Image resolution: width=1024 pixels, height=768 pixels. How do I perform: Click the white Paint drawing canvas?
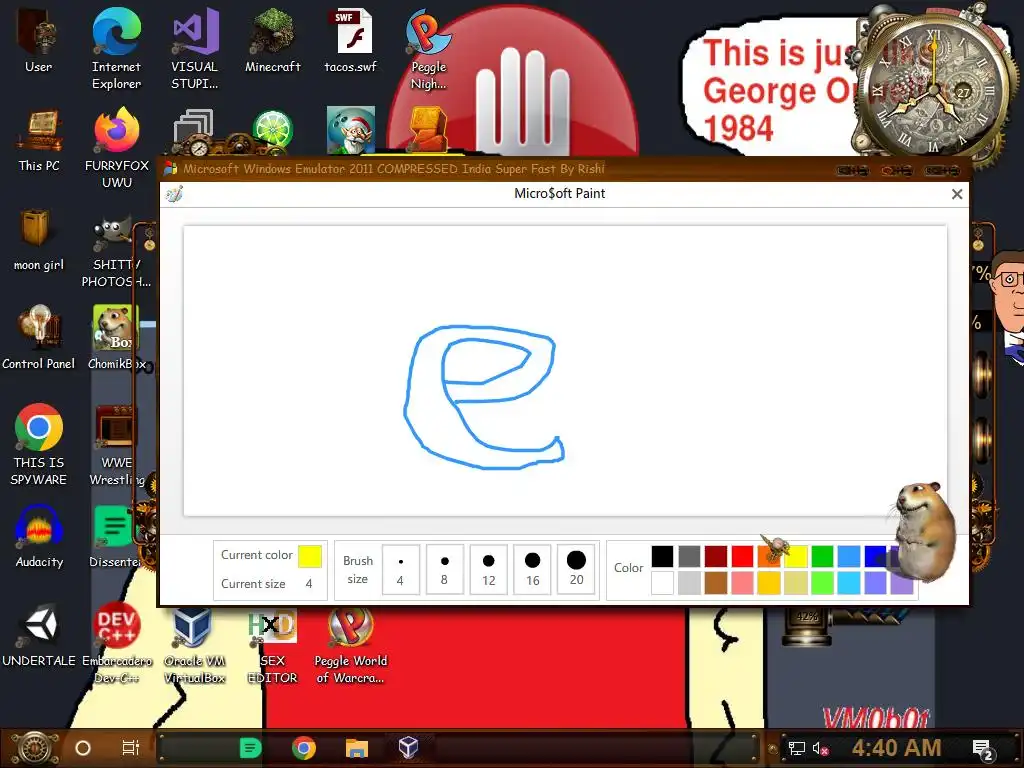tap(565, 371)
